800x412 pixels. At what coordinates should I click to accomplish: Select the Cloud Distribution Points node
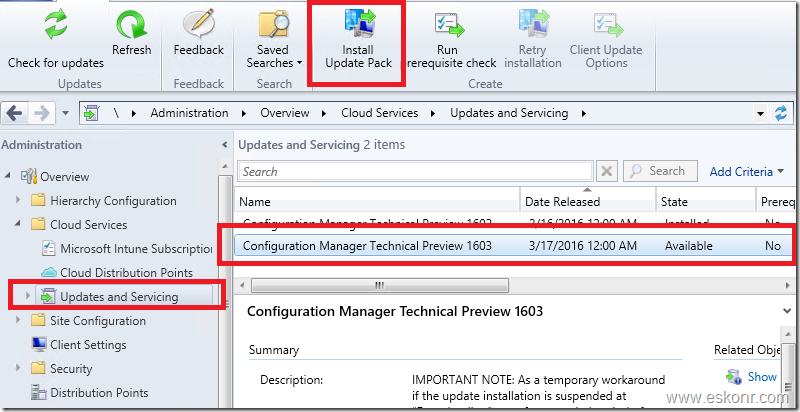[126, 273]
